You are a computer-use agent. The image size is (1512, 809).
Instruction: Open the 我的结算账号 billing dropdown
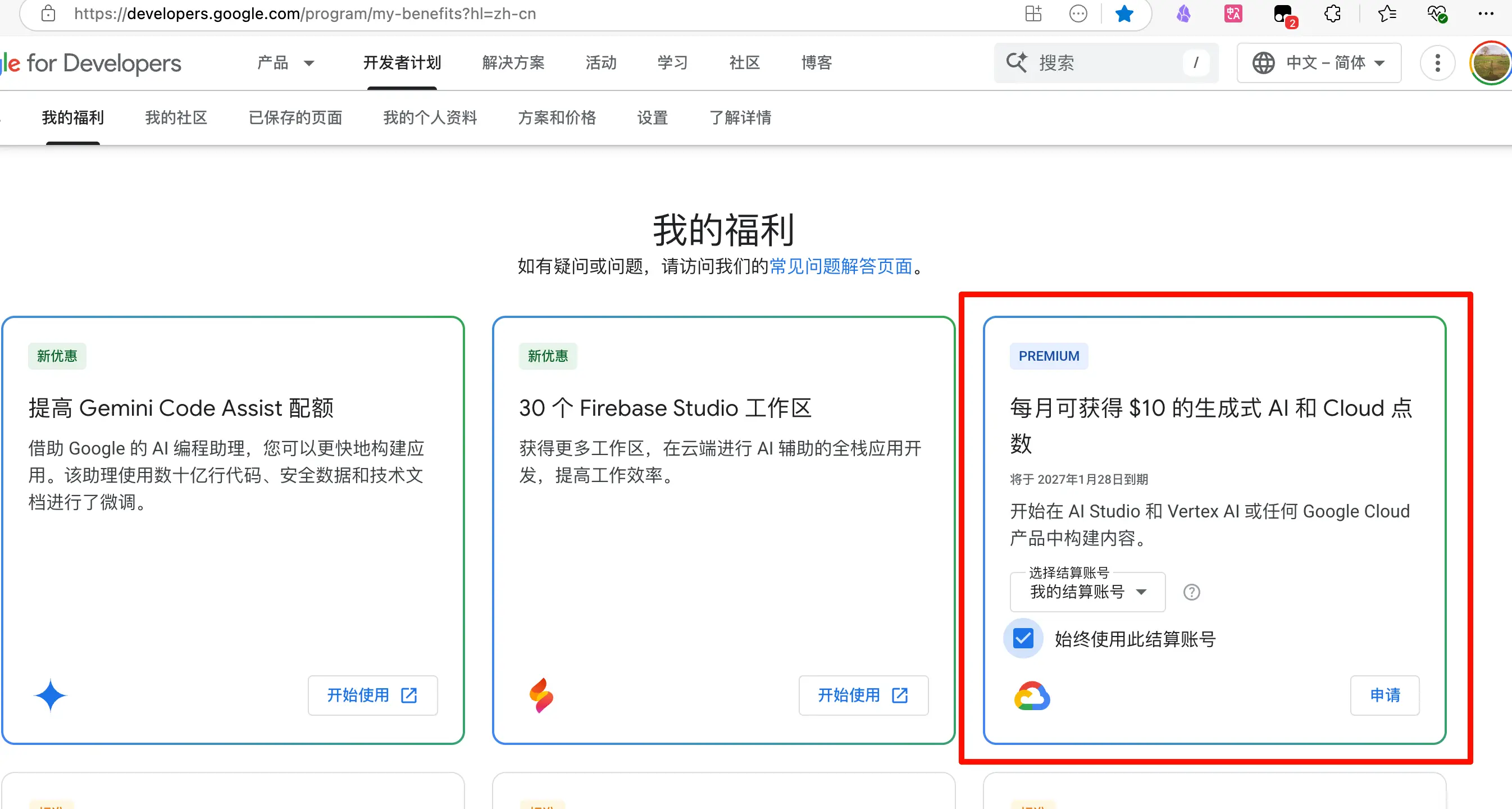point(1087,592)
